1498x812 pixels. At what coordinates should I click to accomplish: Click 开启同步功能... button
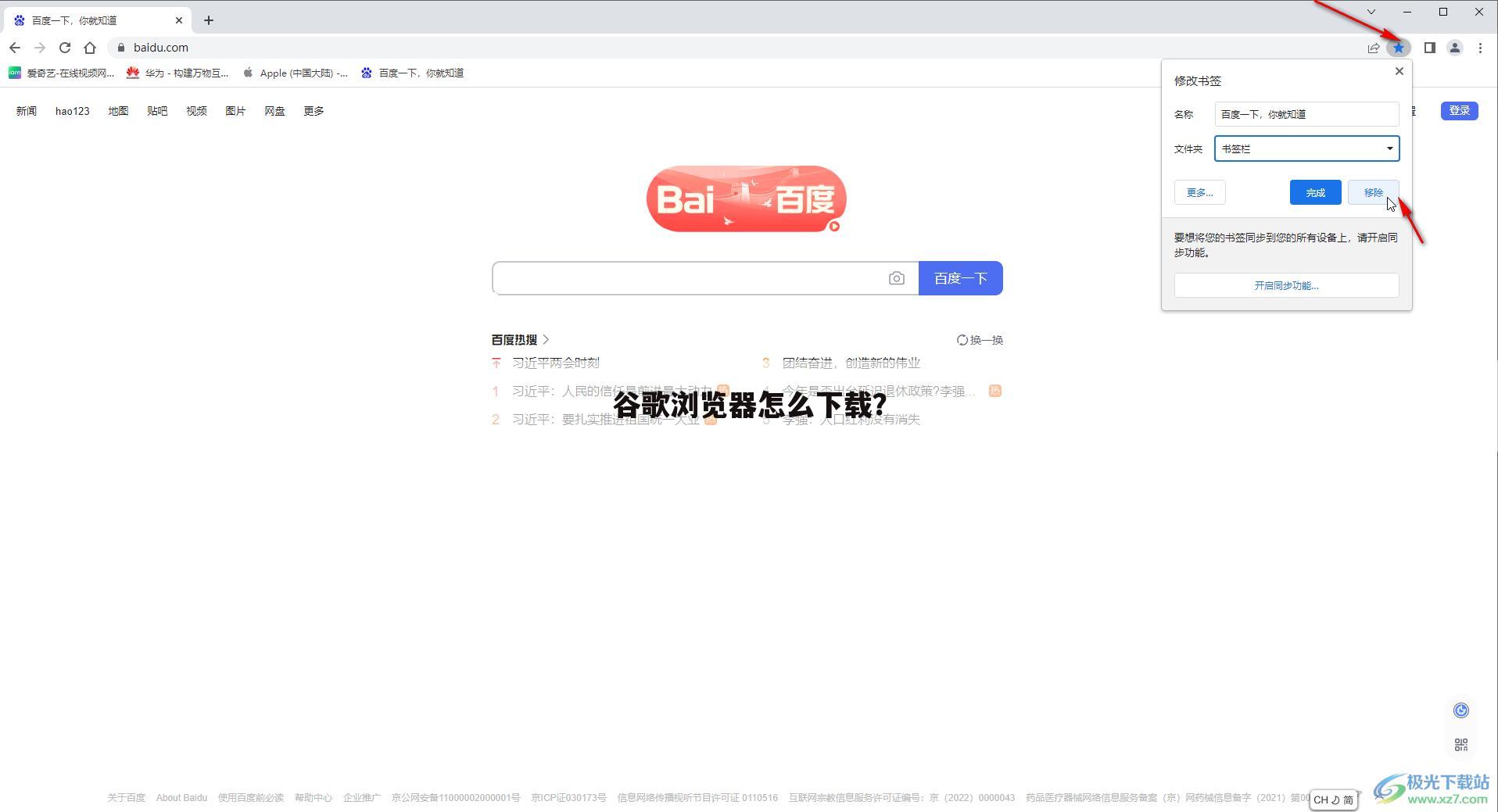pyautogui.click(x=1286, y=285)
